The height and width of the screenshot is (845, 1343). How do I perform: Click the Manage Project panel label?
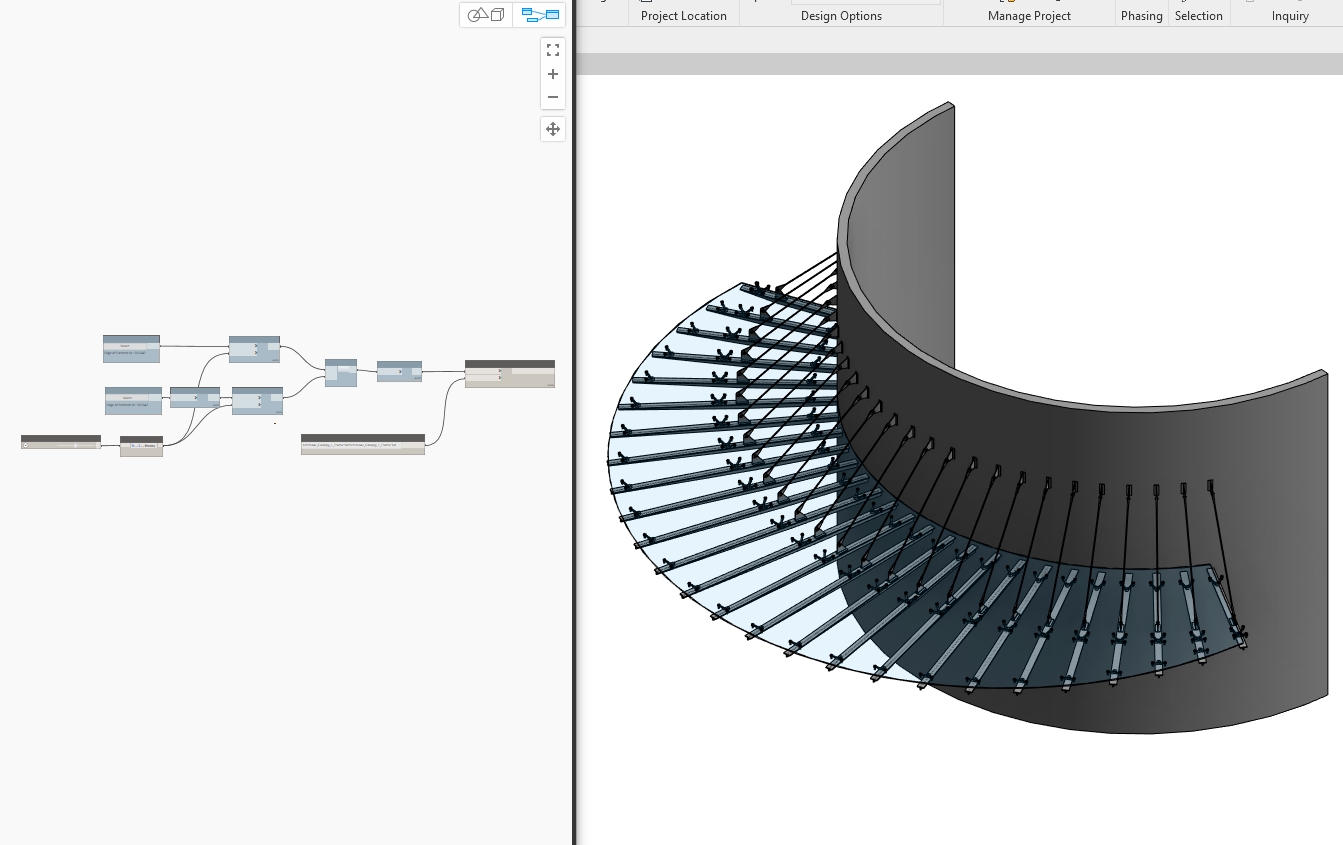1028,16
